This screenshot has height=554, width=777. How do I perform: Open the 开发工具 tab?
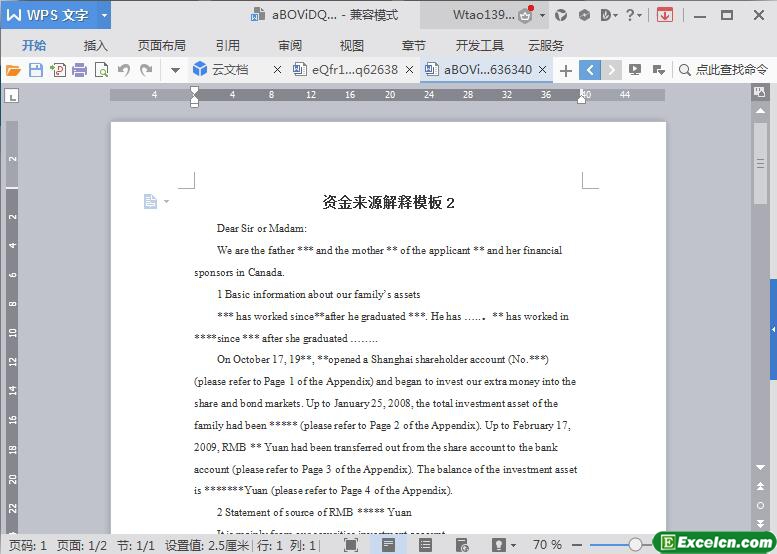point(480,46)
